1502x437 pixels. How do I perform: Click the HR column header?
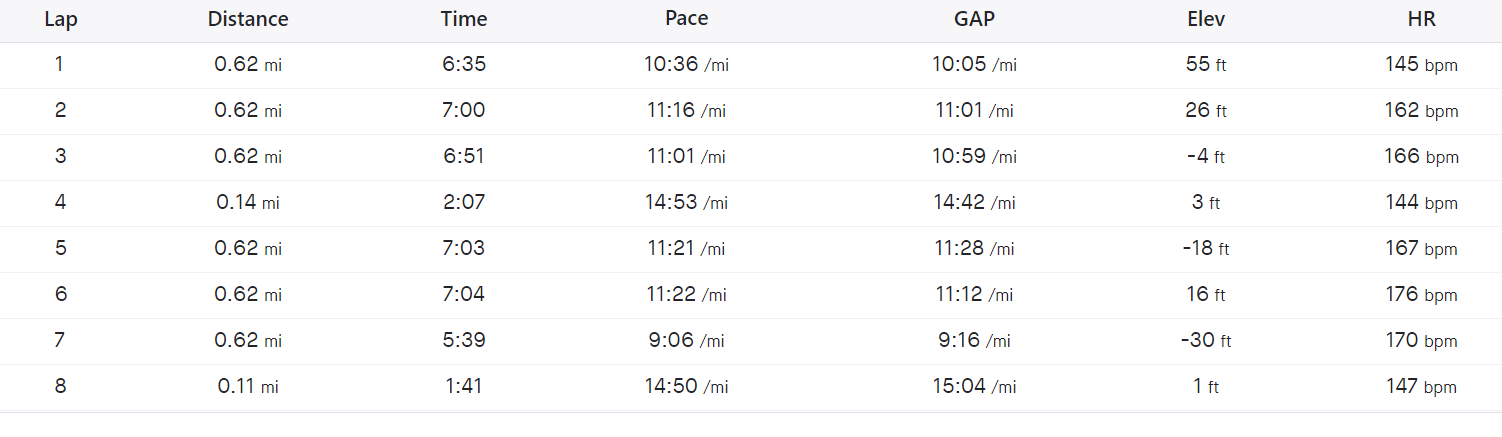[1421, 19]
